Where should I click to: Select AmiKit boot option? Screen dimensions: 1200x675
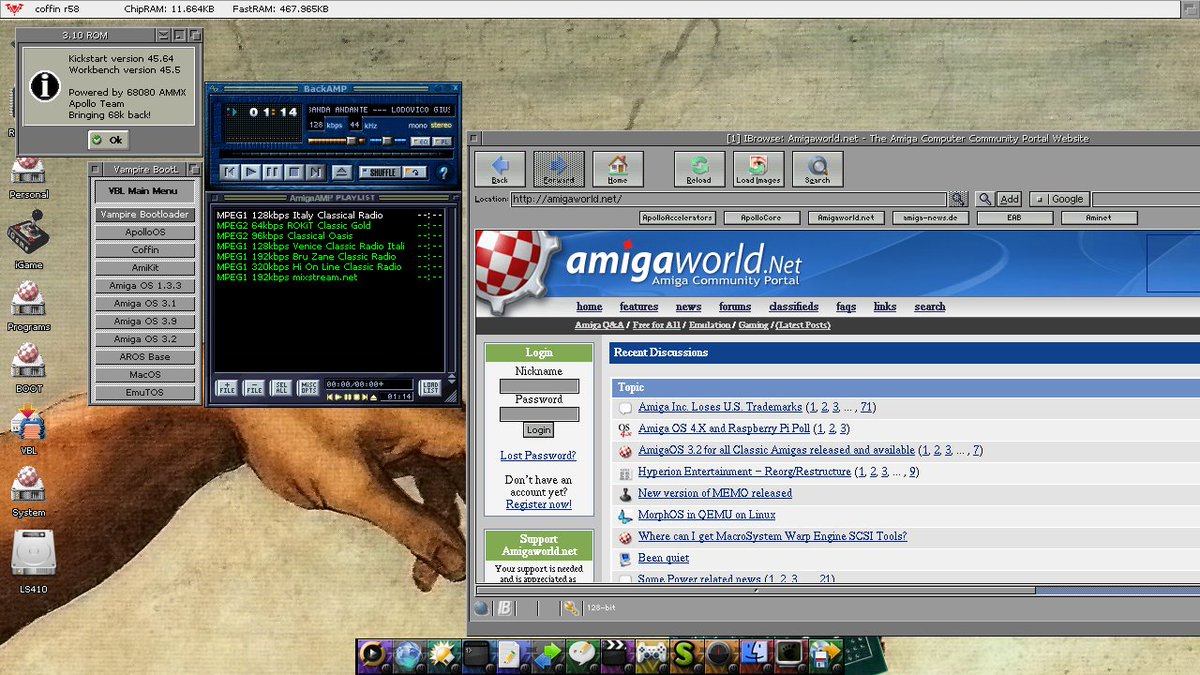point(145,268)
